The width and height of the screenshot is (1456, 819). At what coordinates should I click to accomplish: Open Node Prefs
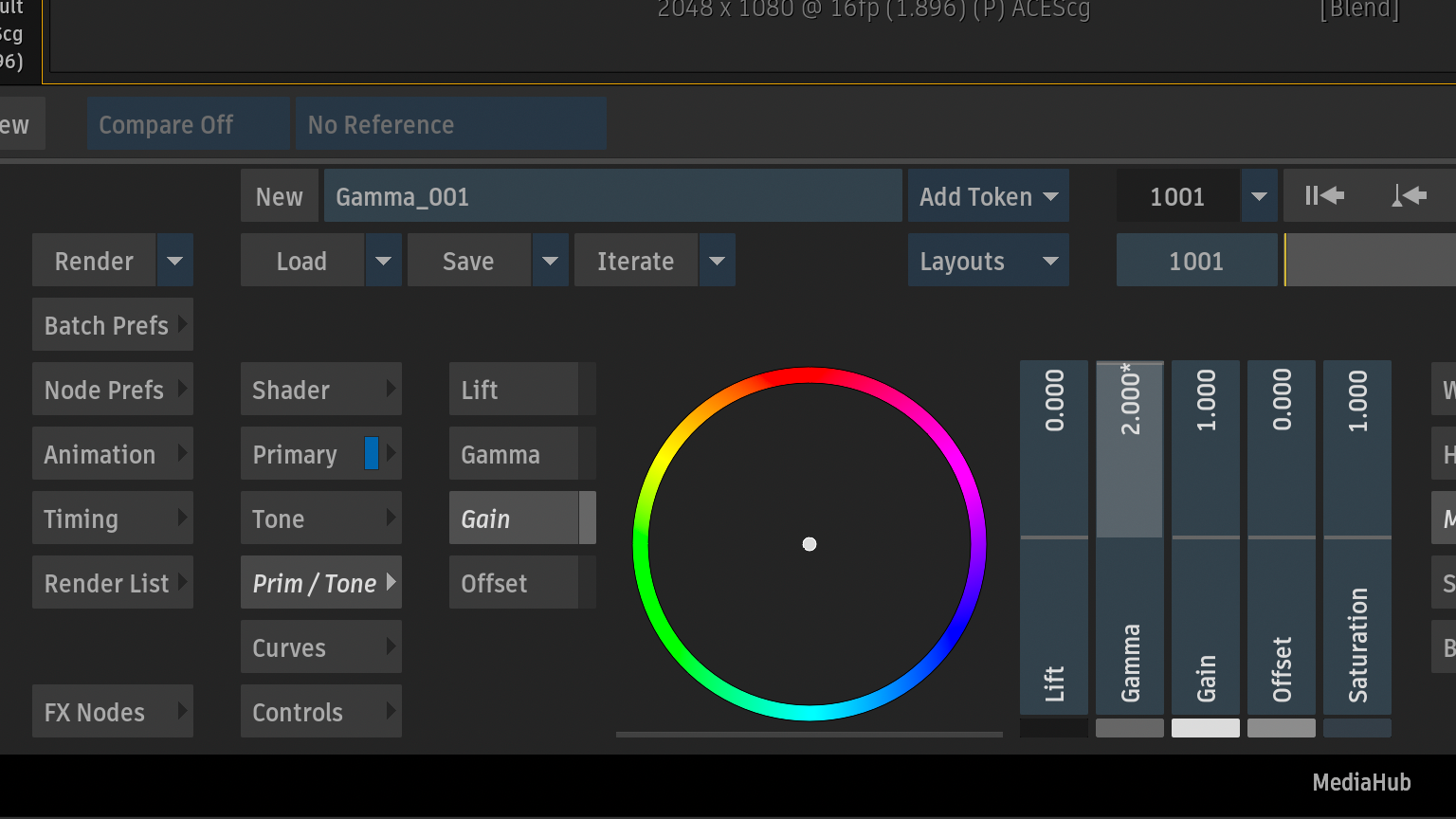click(113, 389)
